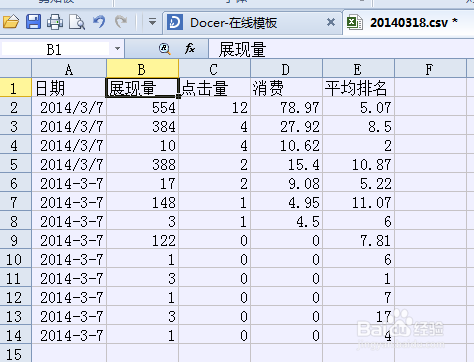The height and width of the screenshot is (362, 474).
Task: Select column C header
Action: 214,69
